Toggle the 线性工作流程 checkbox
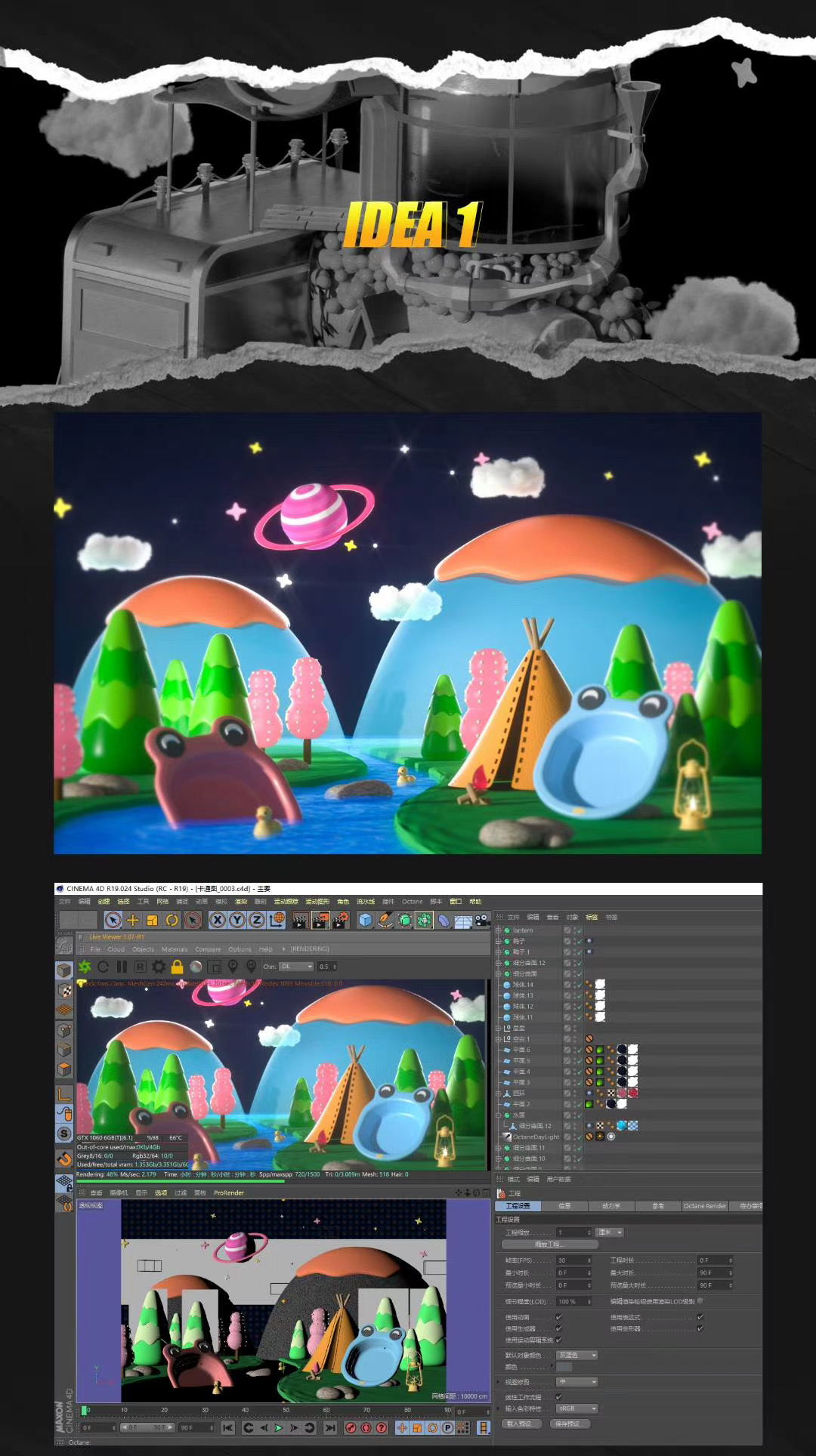816x1456 pixels. point(559,1397)
